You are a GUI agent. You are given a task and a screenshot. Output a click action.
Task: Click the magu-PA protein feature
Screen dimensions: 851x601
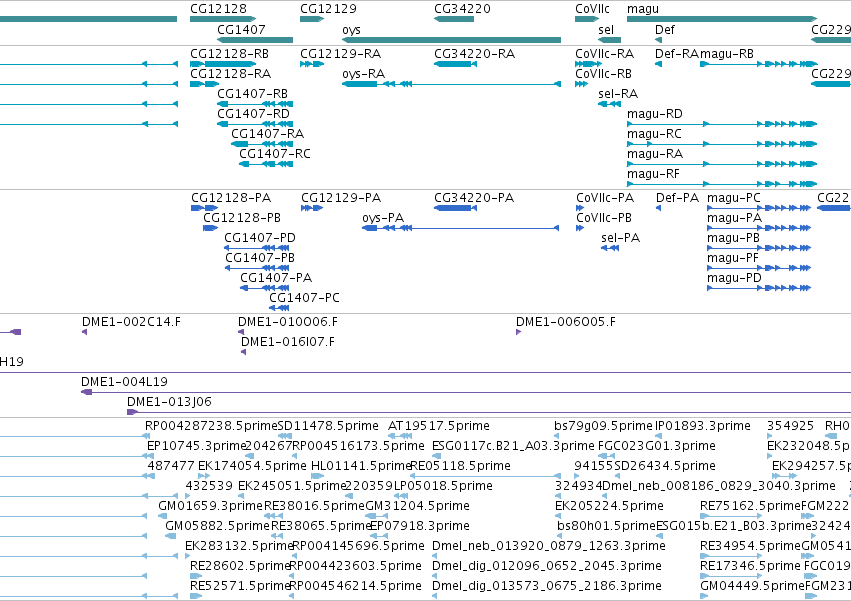point(759,228)
